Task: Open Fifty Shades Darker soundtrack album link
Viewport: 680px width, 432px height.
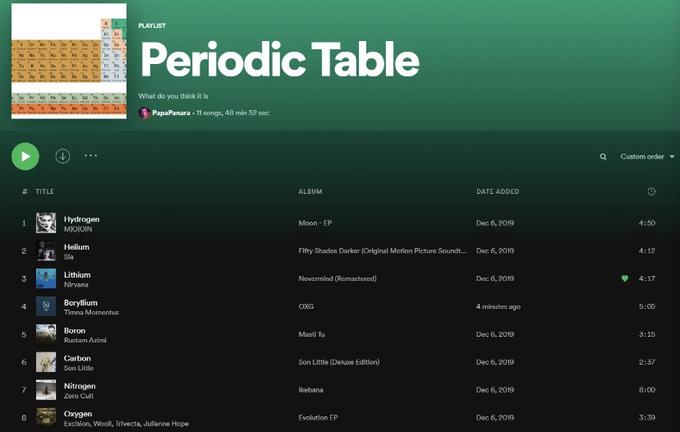Action: click(383, 251)
